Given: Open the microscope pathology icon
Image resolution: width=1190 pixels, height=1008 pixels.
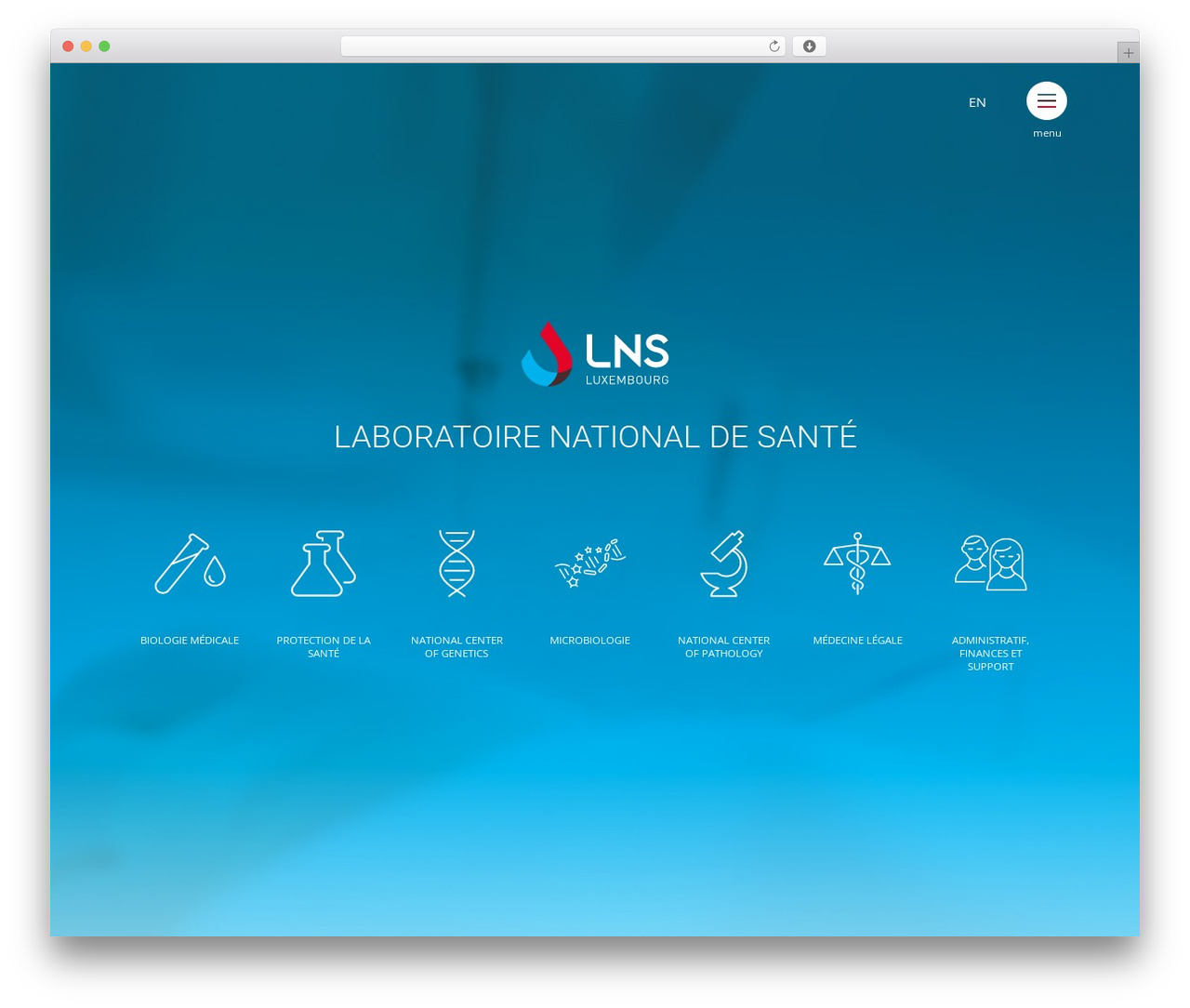Looking at the screenshot, I should [724, 564].
